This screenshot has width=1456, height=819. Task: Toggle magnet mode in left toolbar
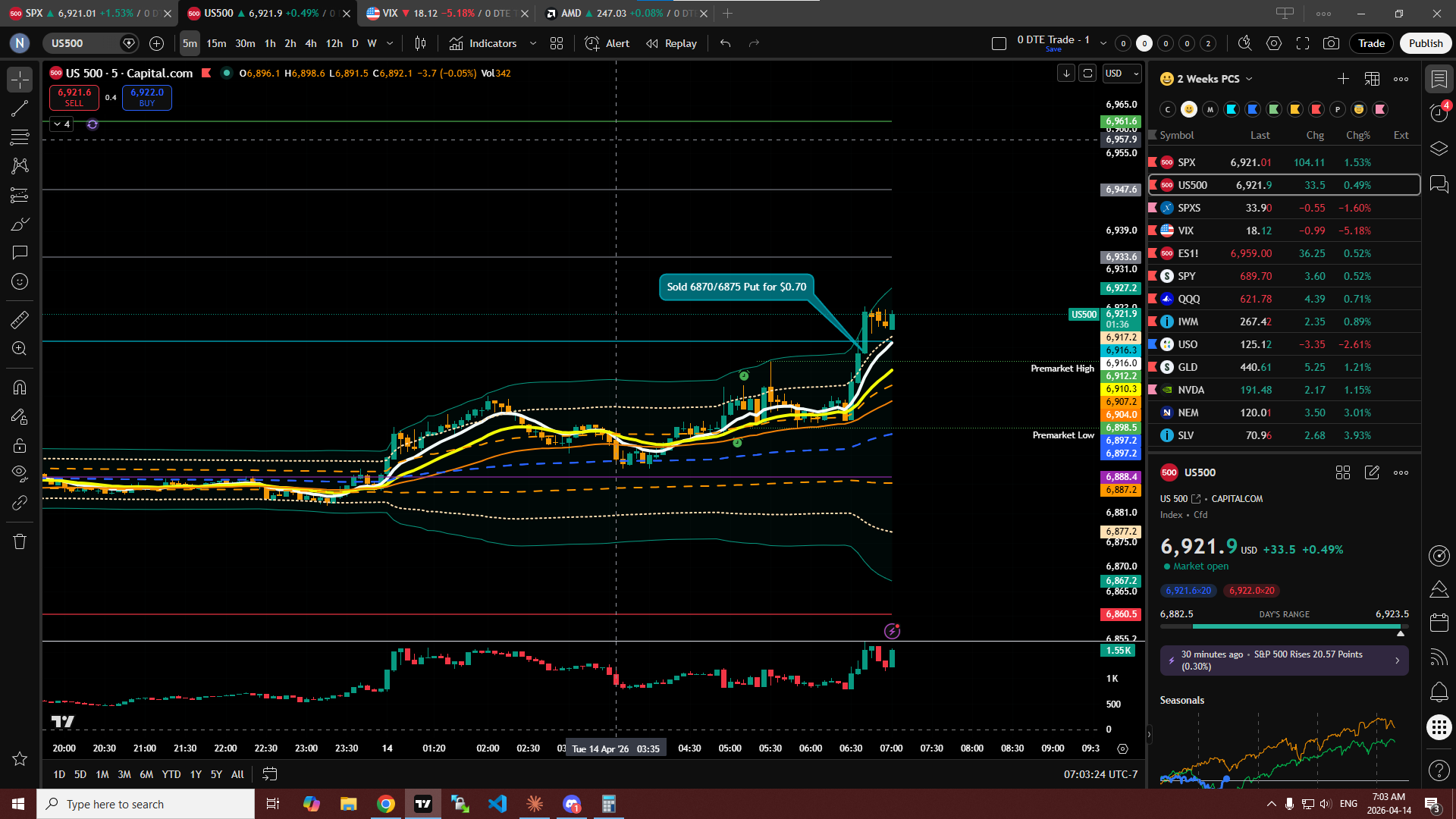(20, 388)
